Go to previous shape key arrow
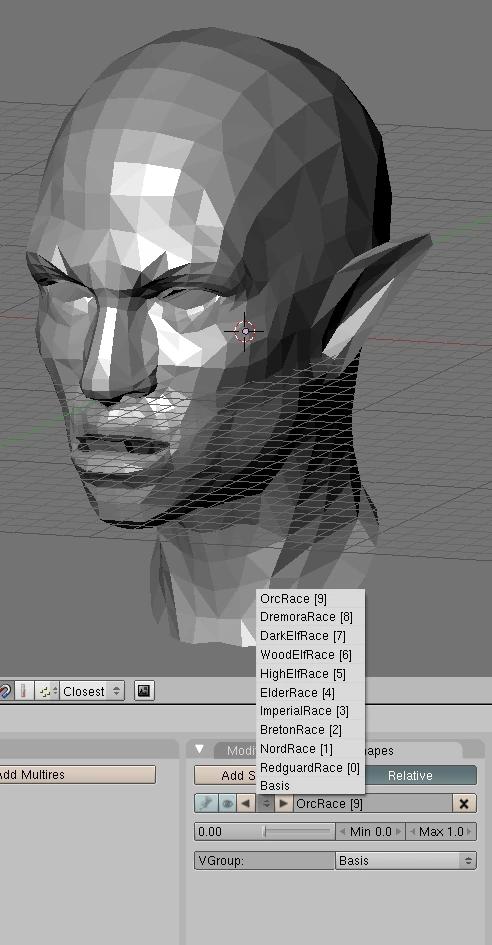The height and width of the screenshot is (945, 492). point(245,803)
